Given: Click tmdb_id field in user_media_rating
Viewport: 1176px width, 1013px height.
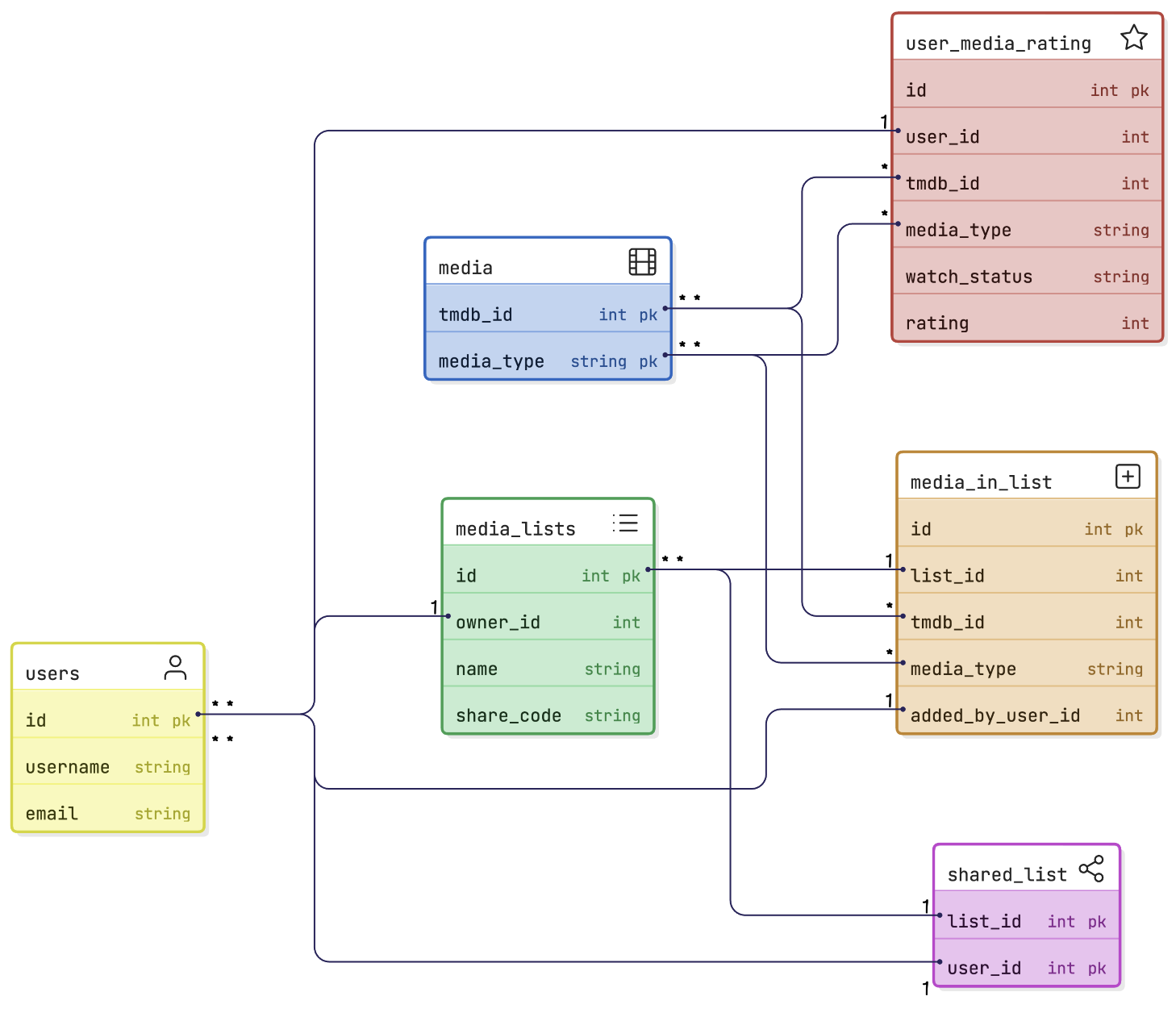Looking at the screenshot, I should (1028, 177).
